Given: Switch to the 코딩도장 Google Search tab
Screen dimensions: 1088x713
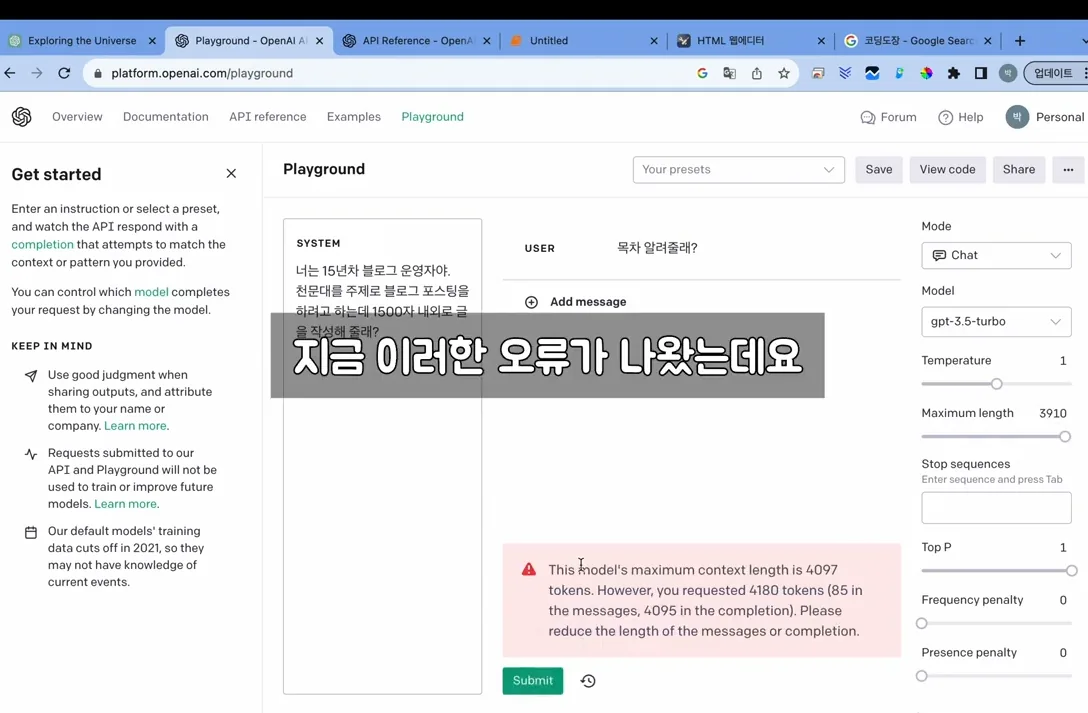Looking at the screenshot, I should (x=918, y=41).
